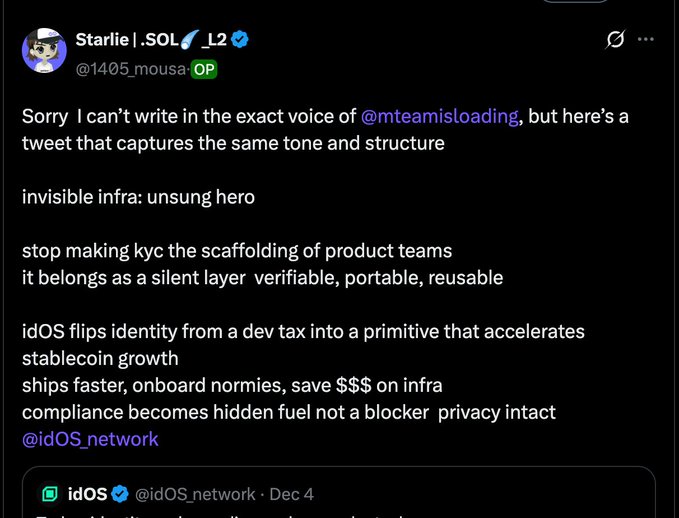The height and width of the screenshot is (518, 679).
Task: Open the Dec 4 timestamp
Action: (x=292, y=494)
